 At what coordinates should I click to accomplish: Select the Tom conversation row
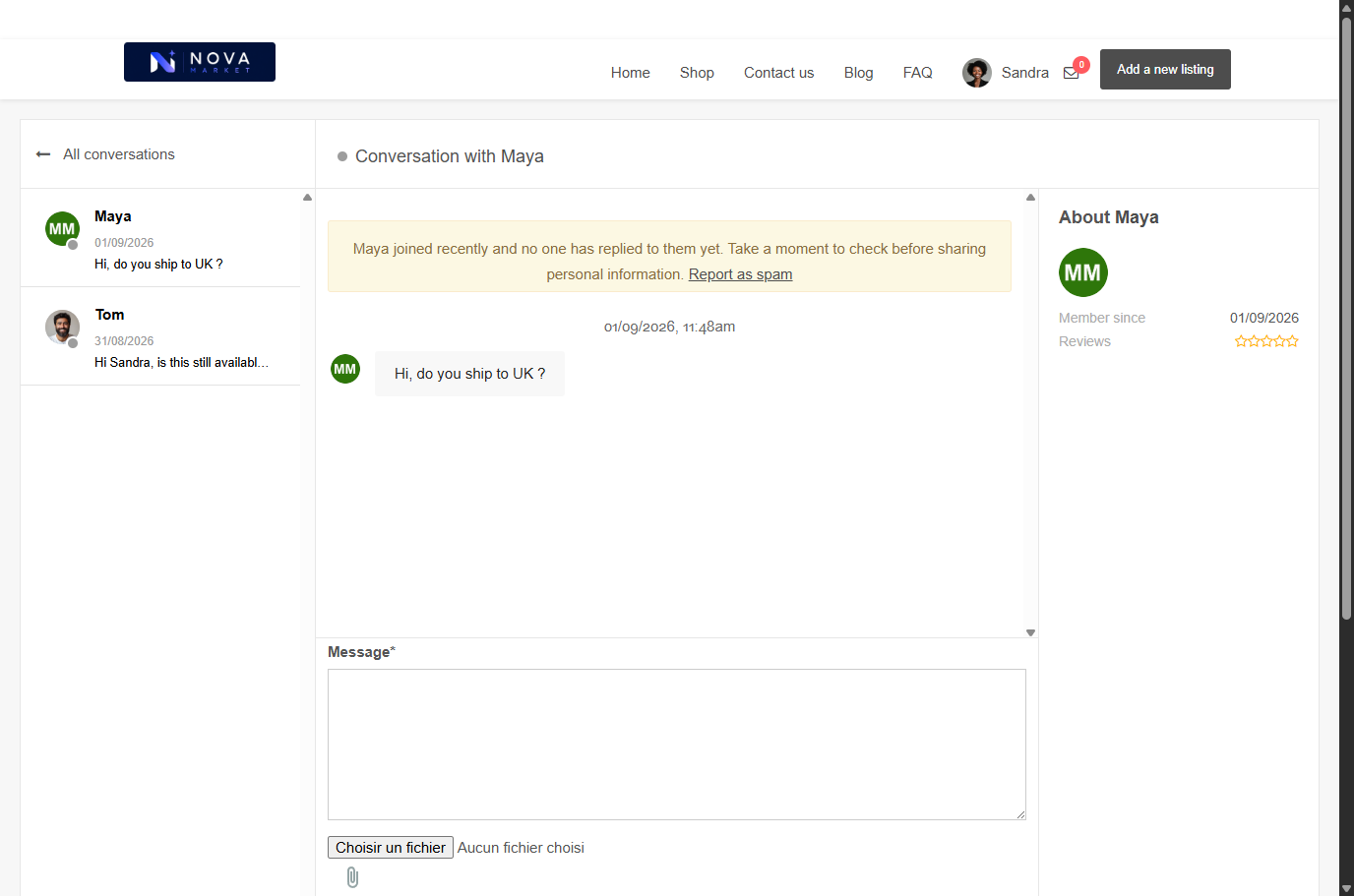pyautogui.click(x=160, y=336)
